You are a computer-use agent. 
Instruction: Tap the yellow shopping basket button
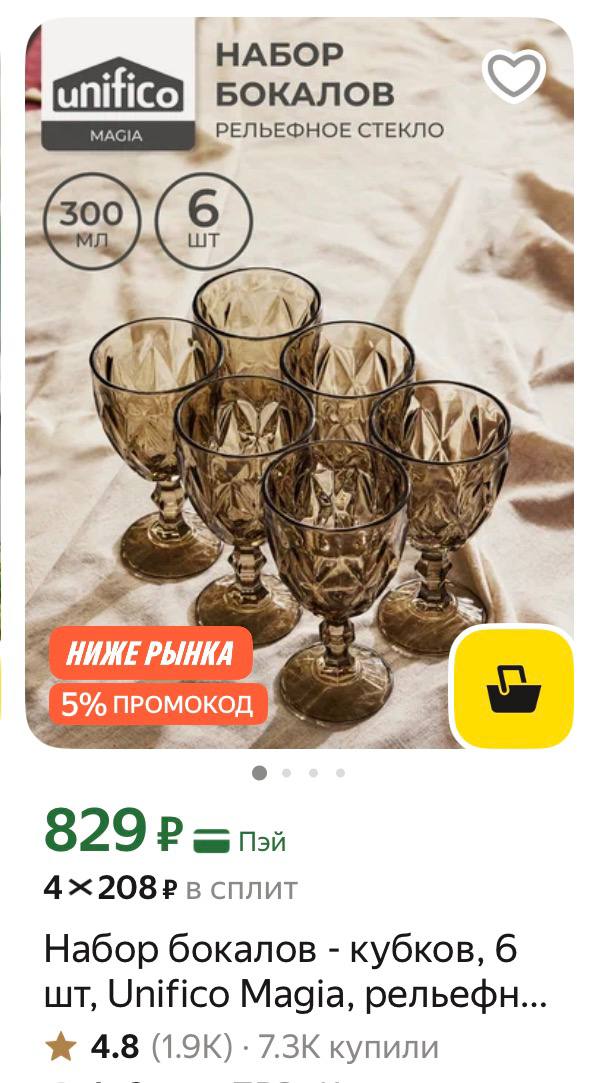(x=513, y=688)
